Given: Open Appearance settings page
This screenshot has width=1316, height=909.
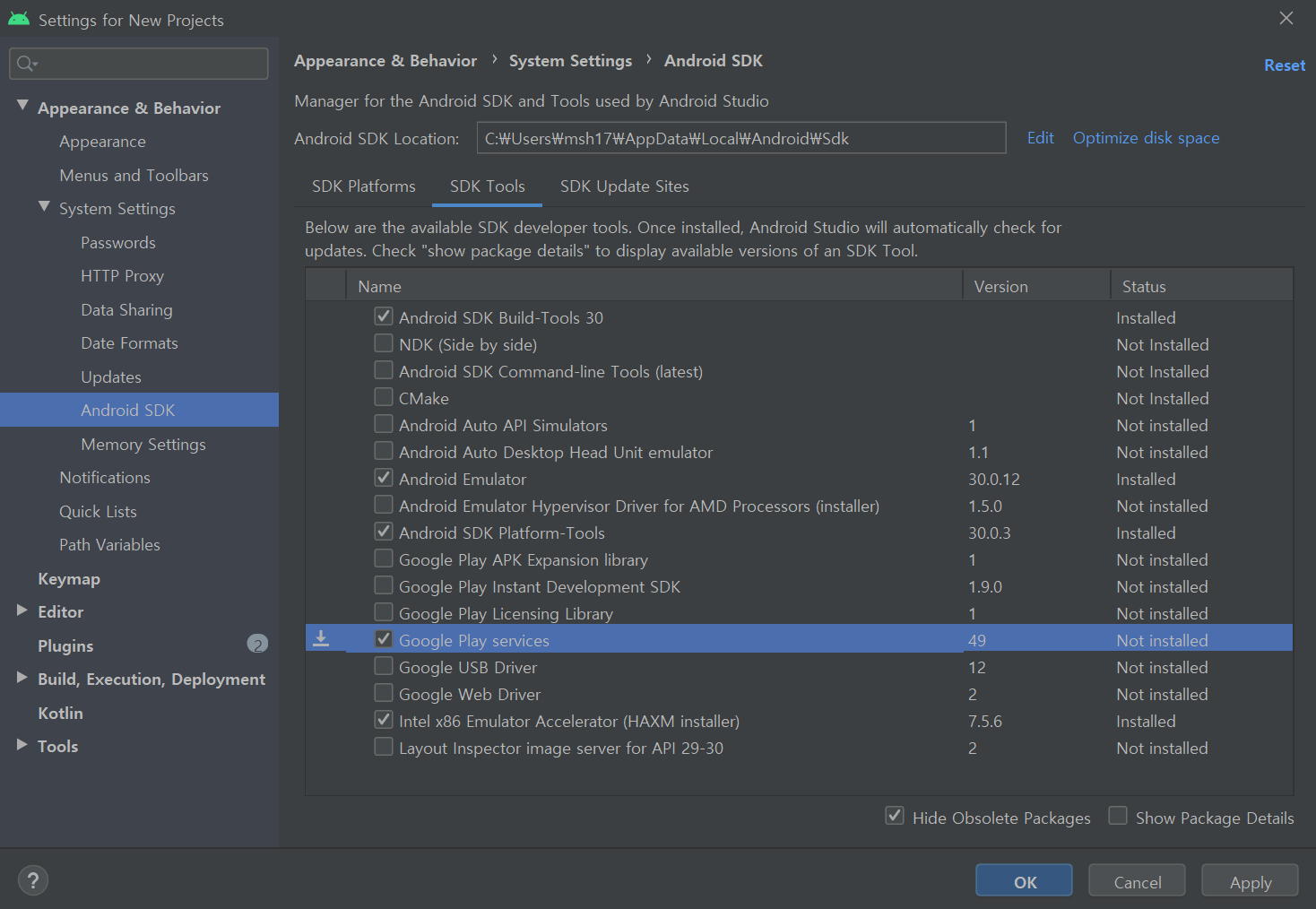Looking at the screenshot, I should pos(102,142).
